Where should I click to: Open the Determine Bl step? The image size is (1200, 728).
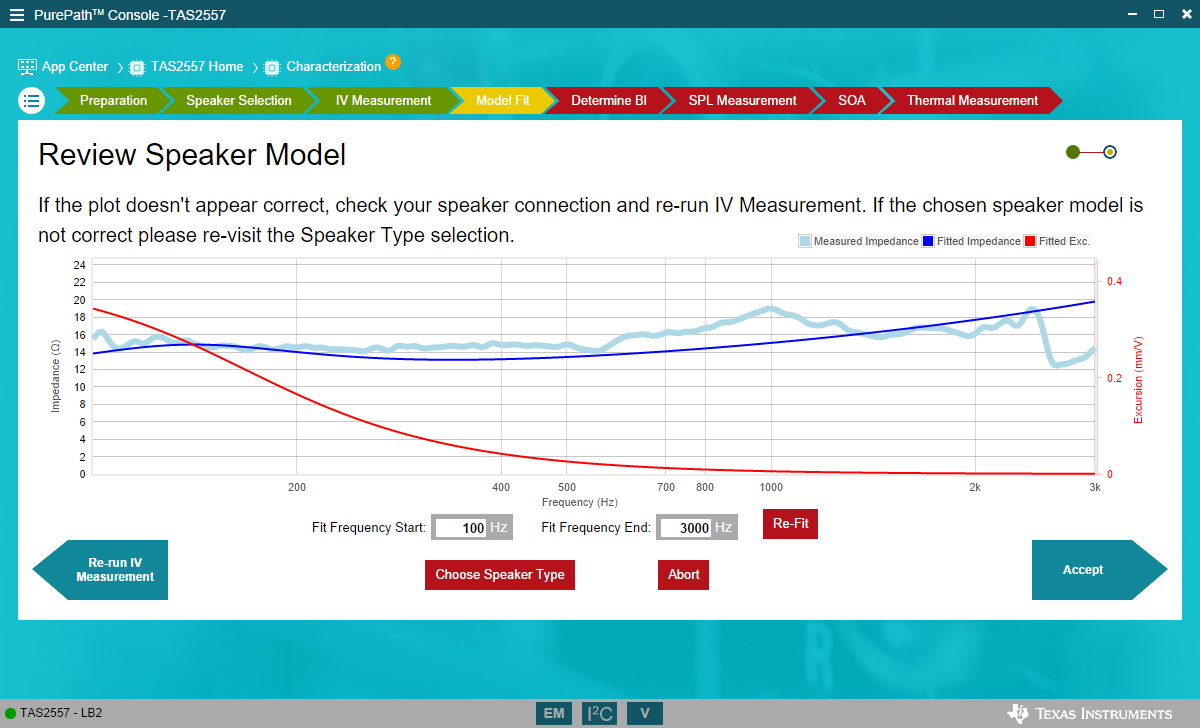point(609,101)
